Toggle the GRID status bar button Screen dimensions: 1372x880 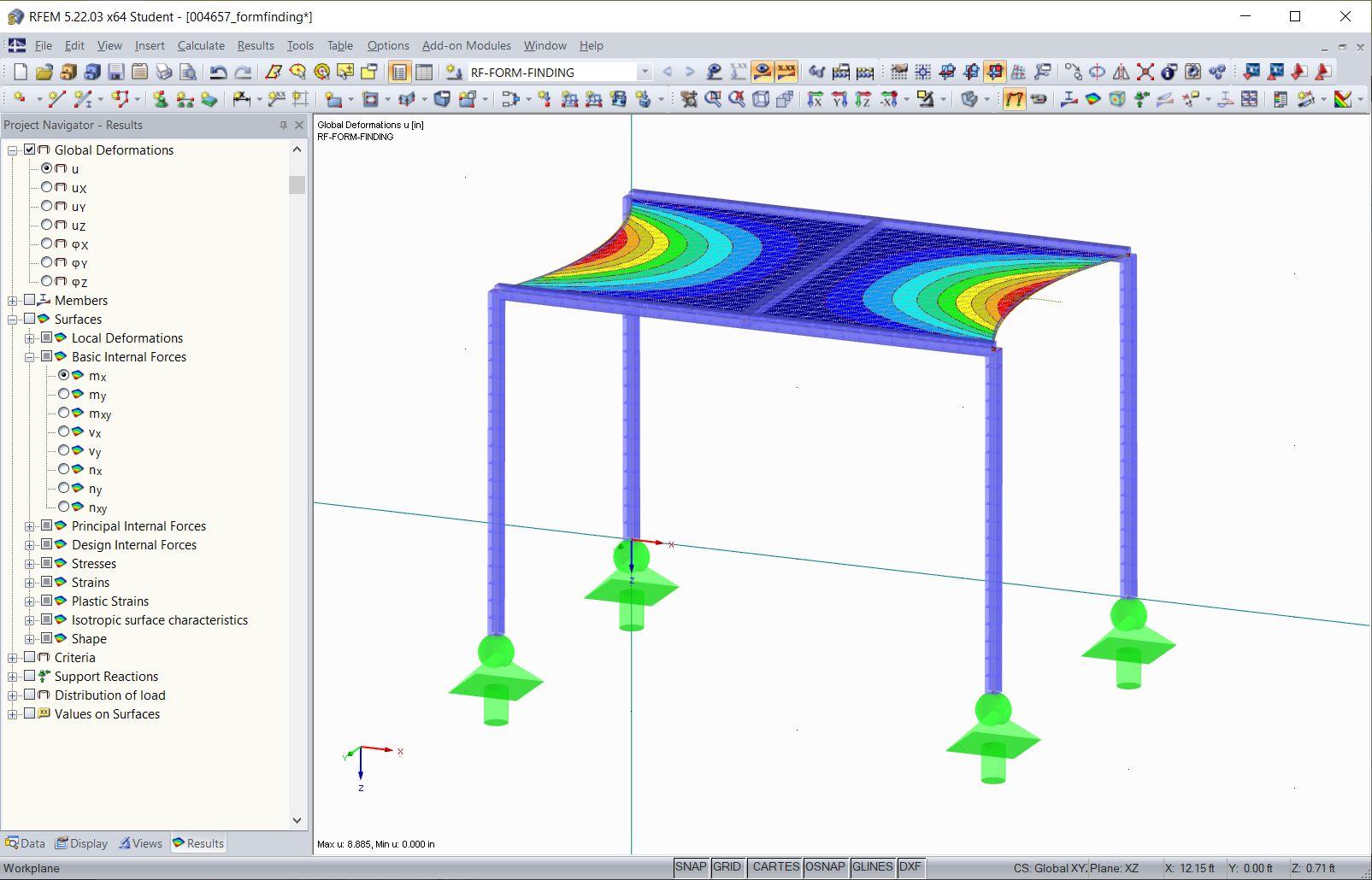pyautogui.click(x=727, y=867)
